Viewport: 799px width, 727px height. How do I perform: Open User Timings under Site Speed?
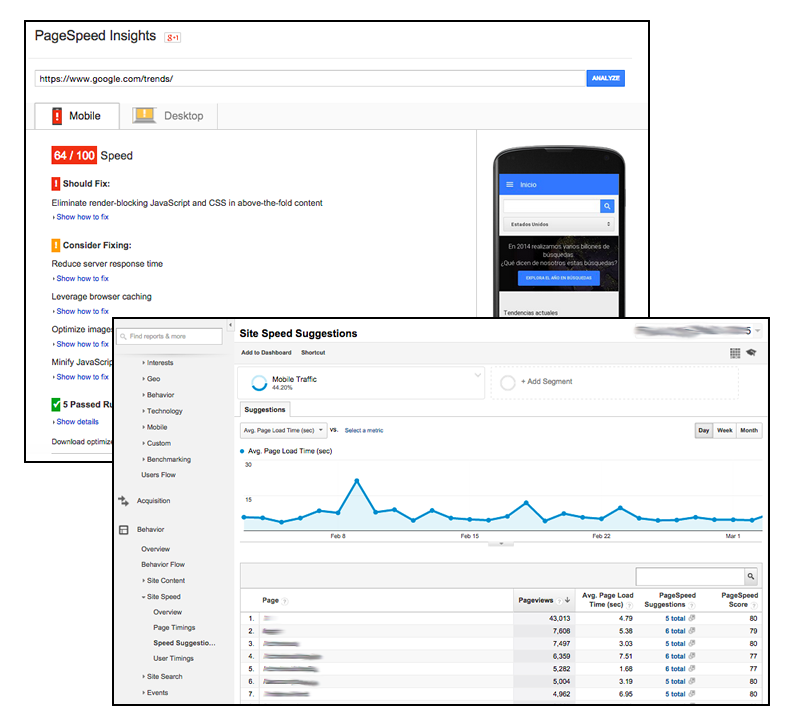pos(173,659)
